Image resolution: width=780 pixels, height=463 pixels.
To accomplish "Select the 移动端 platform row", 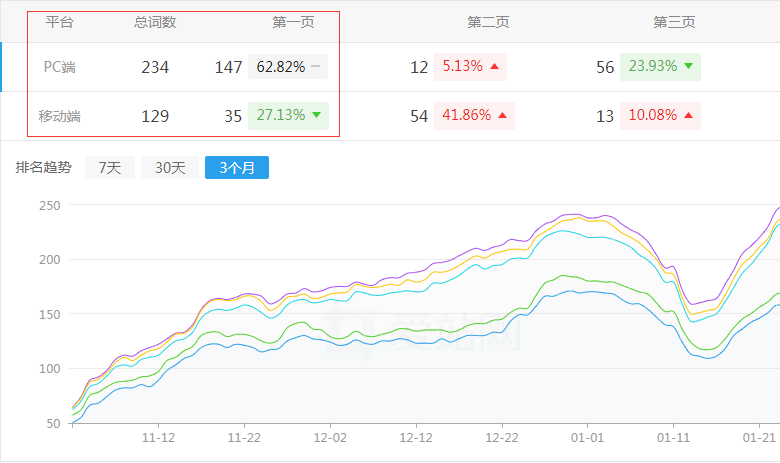I will 60,116.
